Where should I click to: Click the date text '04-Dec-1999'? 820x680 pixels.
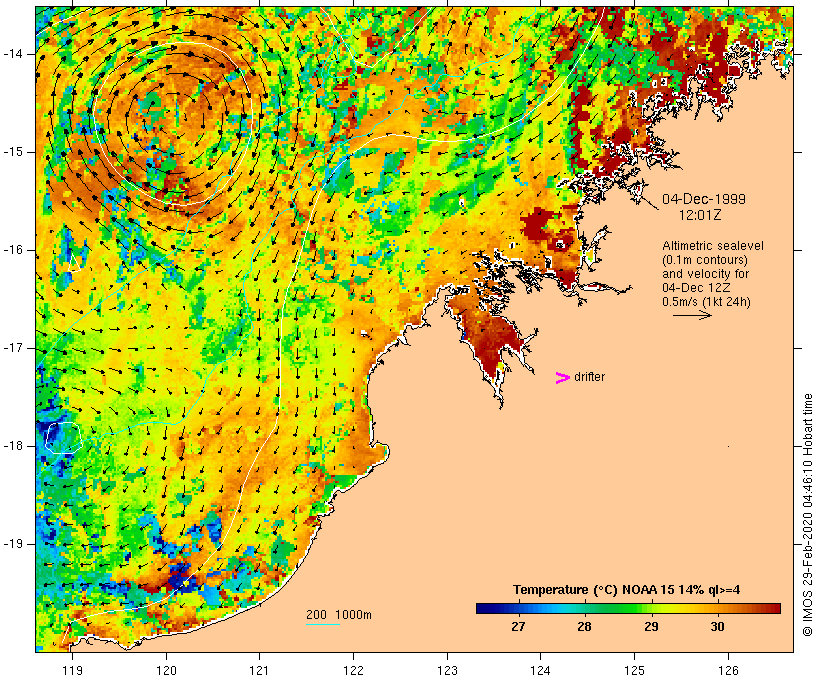point(704,199)
